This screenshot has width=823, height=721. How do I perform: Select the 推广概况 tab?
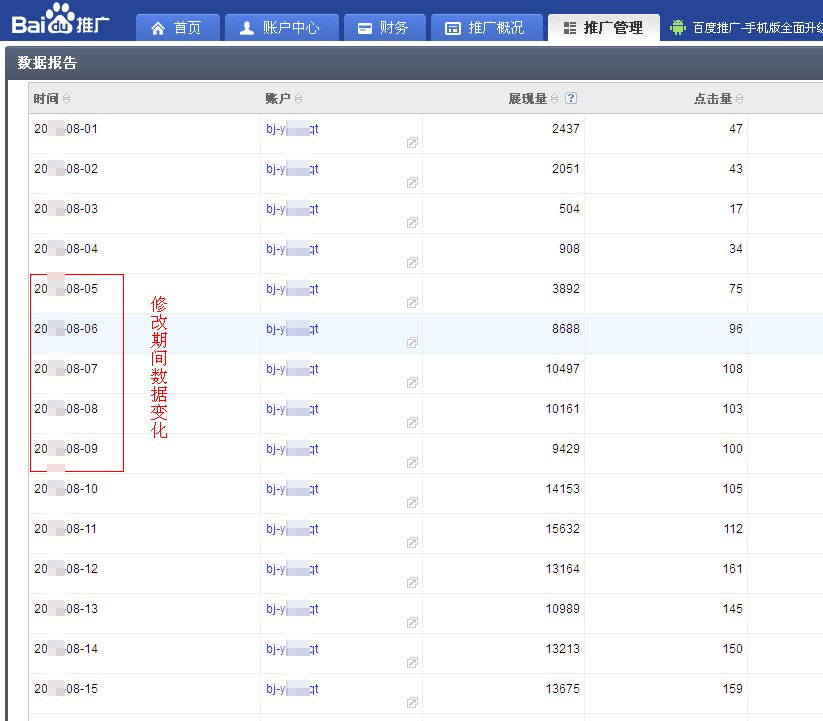[x=485, y=28]
